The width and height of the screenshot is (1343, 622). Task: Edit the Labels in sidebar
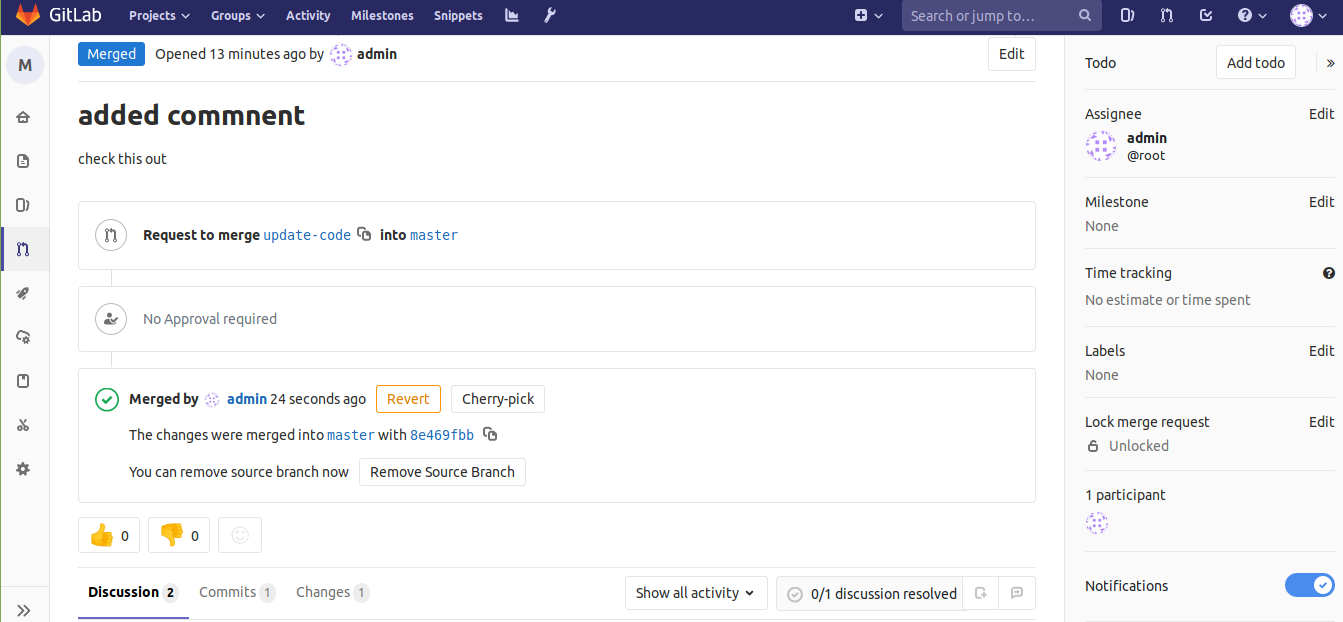1322,351
